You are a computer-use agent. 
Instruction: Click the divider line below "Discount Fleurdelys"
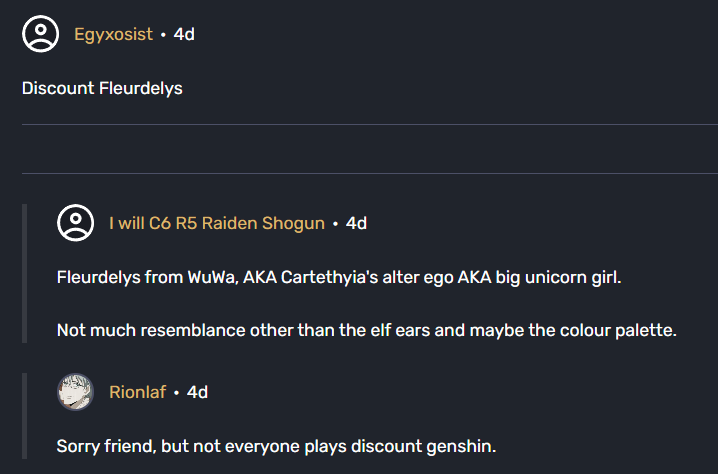pyautogui.click(x=369, y=125)
